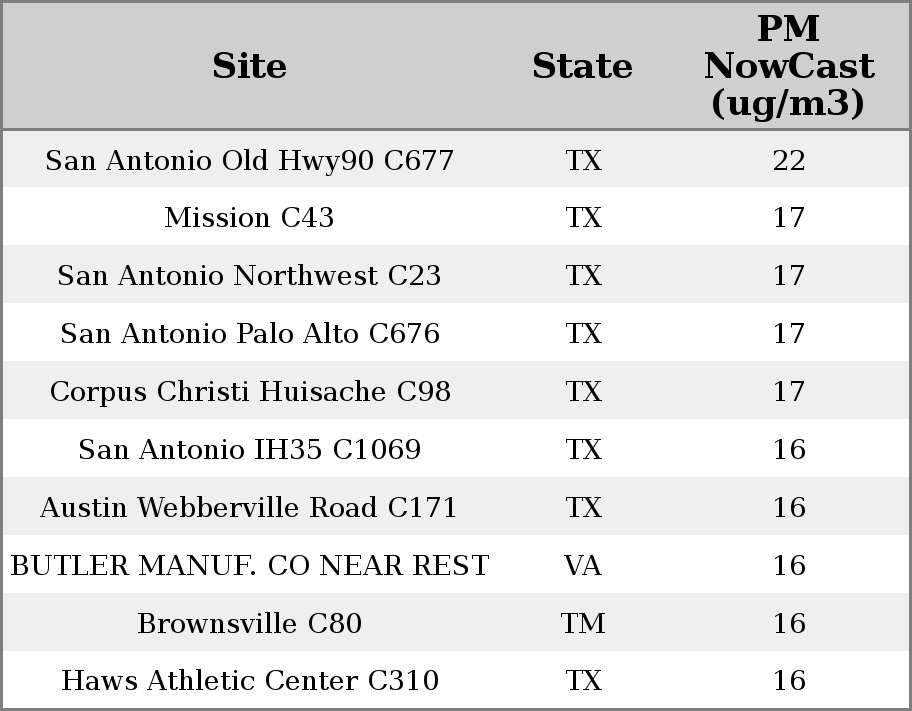The height and width of the screenshot is (711, 912).
Task: Click the State column header
Action: point(582,66)
